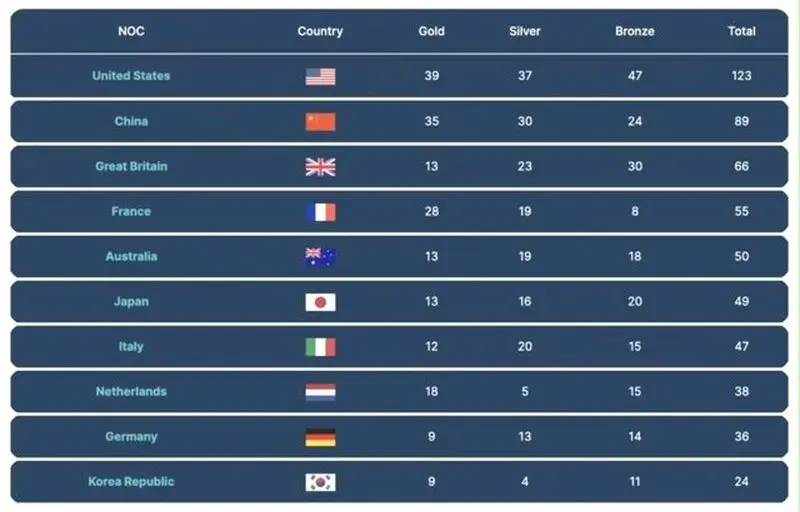The width and height of the screenshot is (800, 512).
Task: Sort by the Bronze column header
Action: (x=635, y=31)
